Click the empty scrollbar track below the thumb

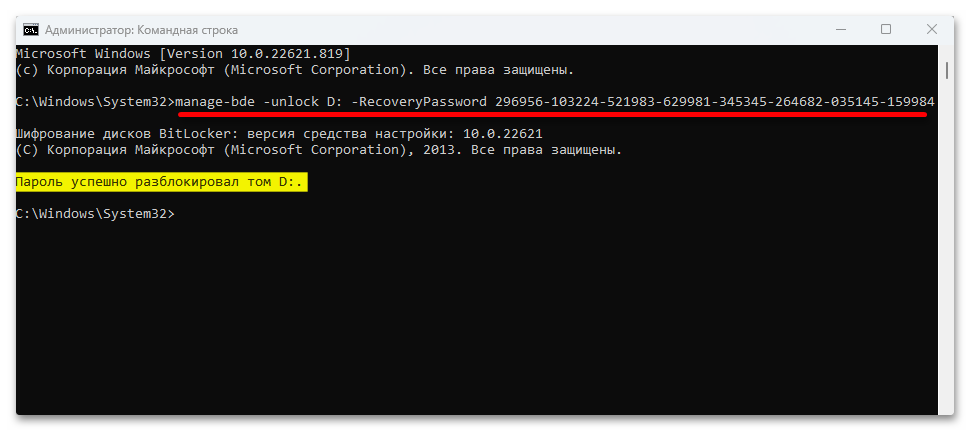[948, 250]
